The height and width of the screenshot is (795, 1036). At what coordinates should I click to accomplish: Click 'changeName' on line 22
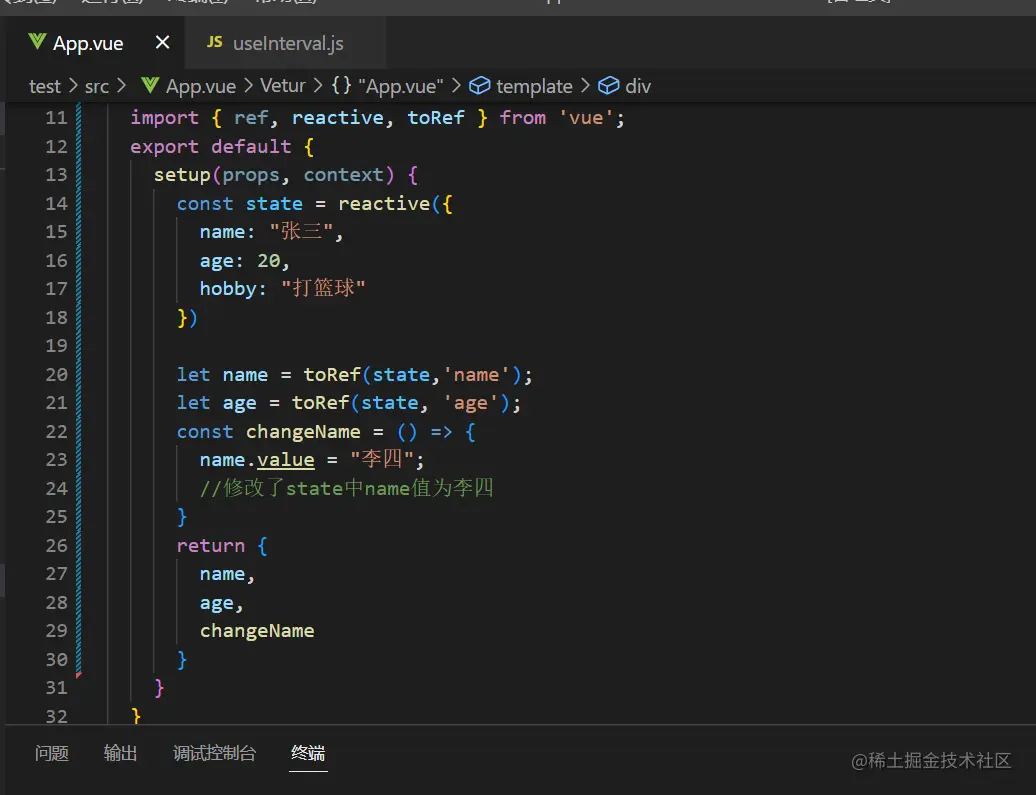coord(303,432)
